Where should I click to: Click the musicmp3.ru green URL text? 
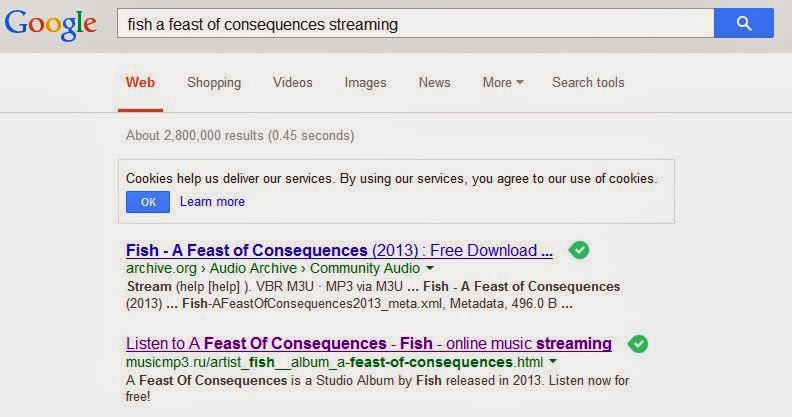335,362
